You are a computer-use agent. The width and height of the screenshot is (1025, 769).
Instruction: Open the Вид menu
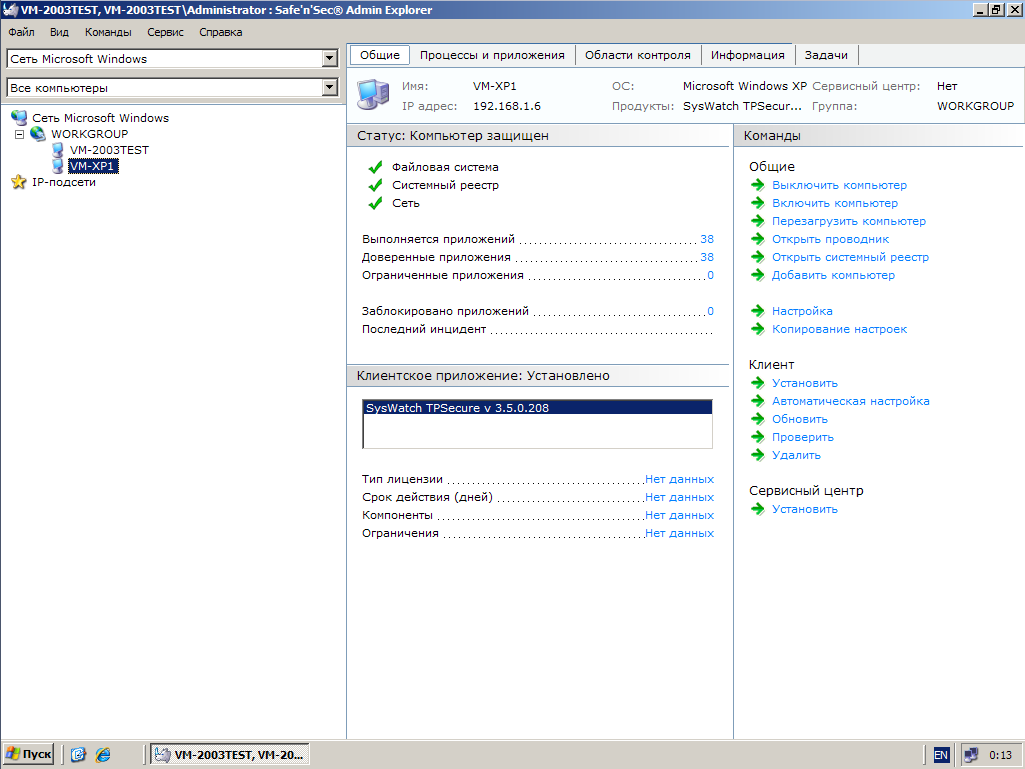coord(59,32)
